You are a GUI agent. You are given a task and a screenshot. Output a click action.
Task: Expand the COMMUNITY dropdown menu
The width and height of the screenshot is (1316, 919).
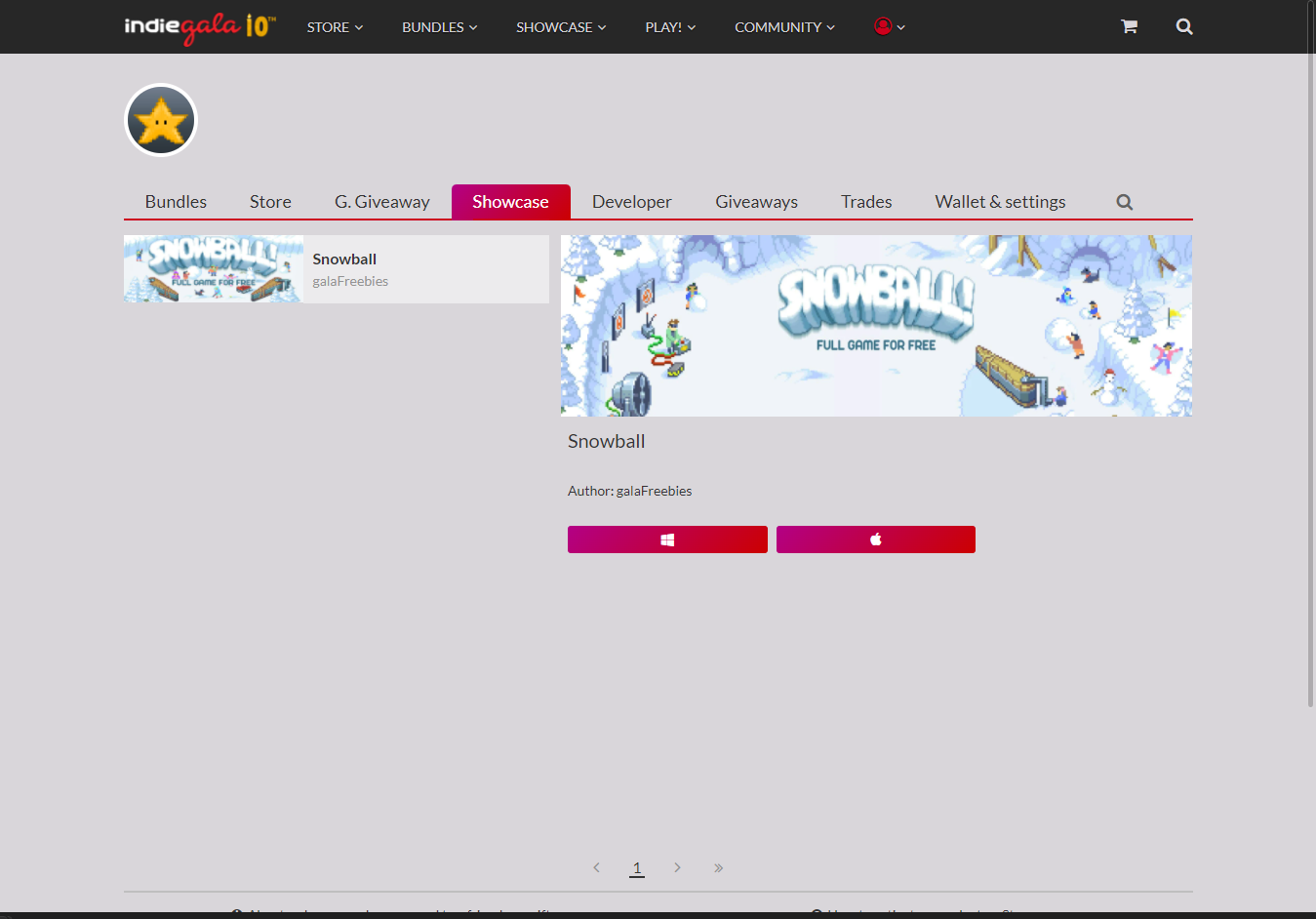784,27
